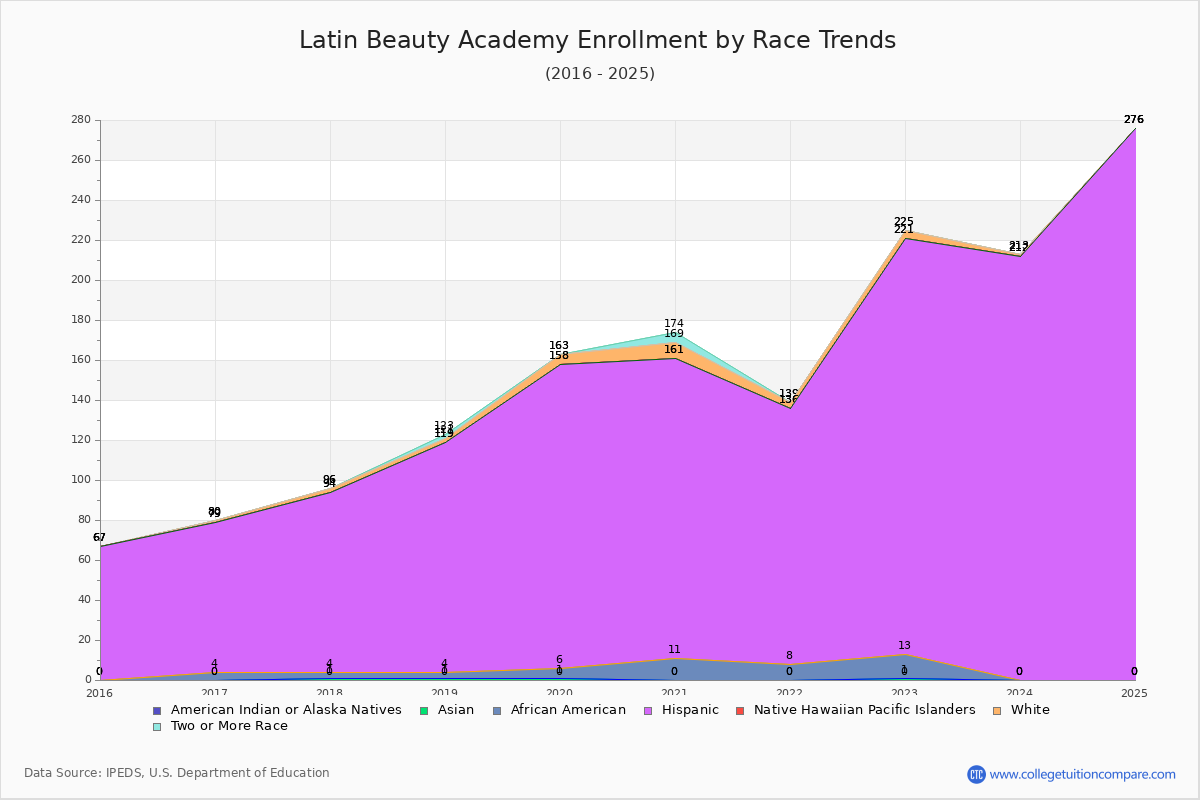Click the 280 y-axis label
Screen dimensions: 1200x800
[x=81, y=120]
